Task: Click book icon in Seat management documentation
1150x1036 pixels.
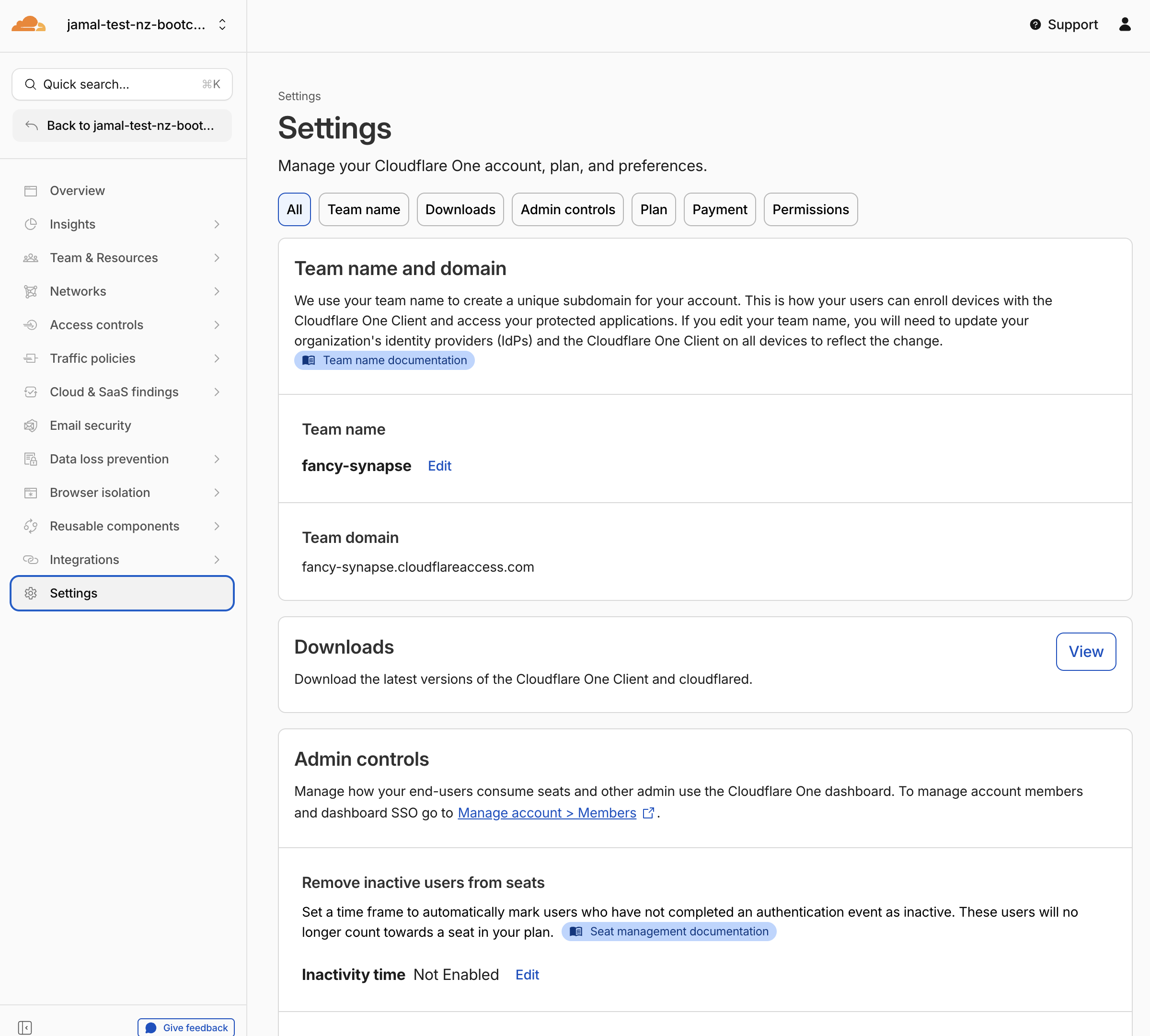Action: point(576,931)
